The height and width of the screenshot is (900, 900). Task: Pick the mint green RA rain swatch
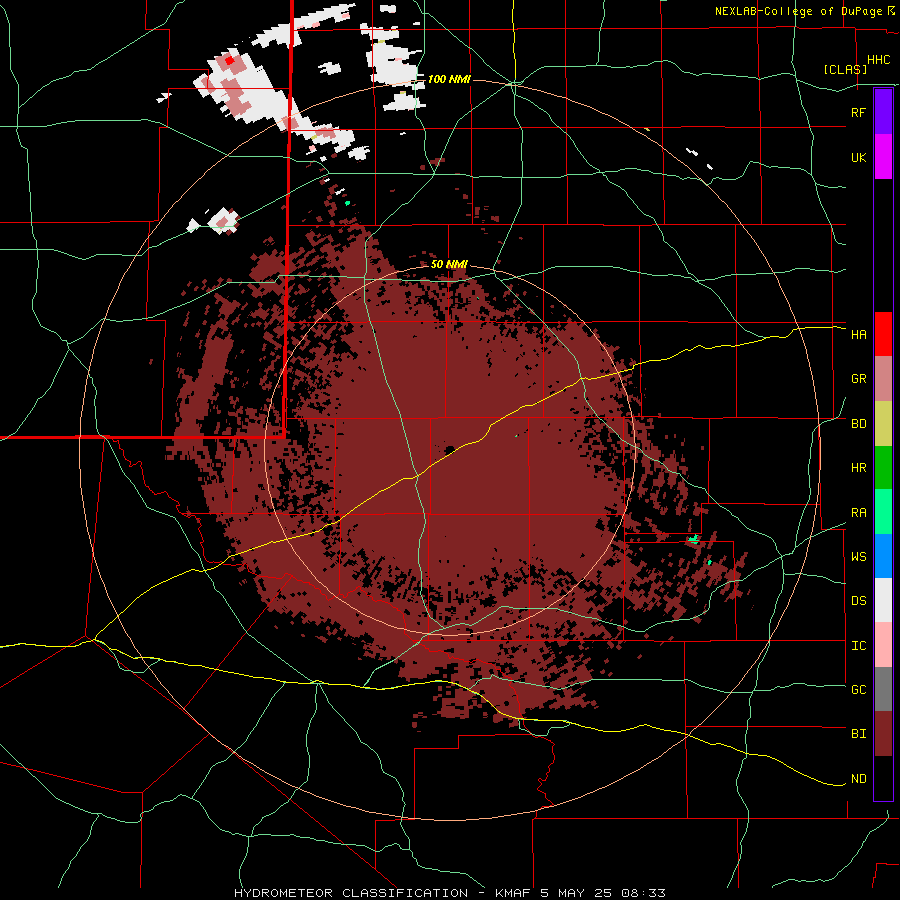pyautogui.click(x=883, y=512)
